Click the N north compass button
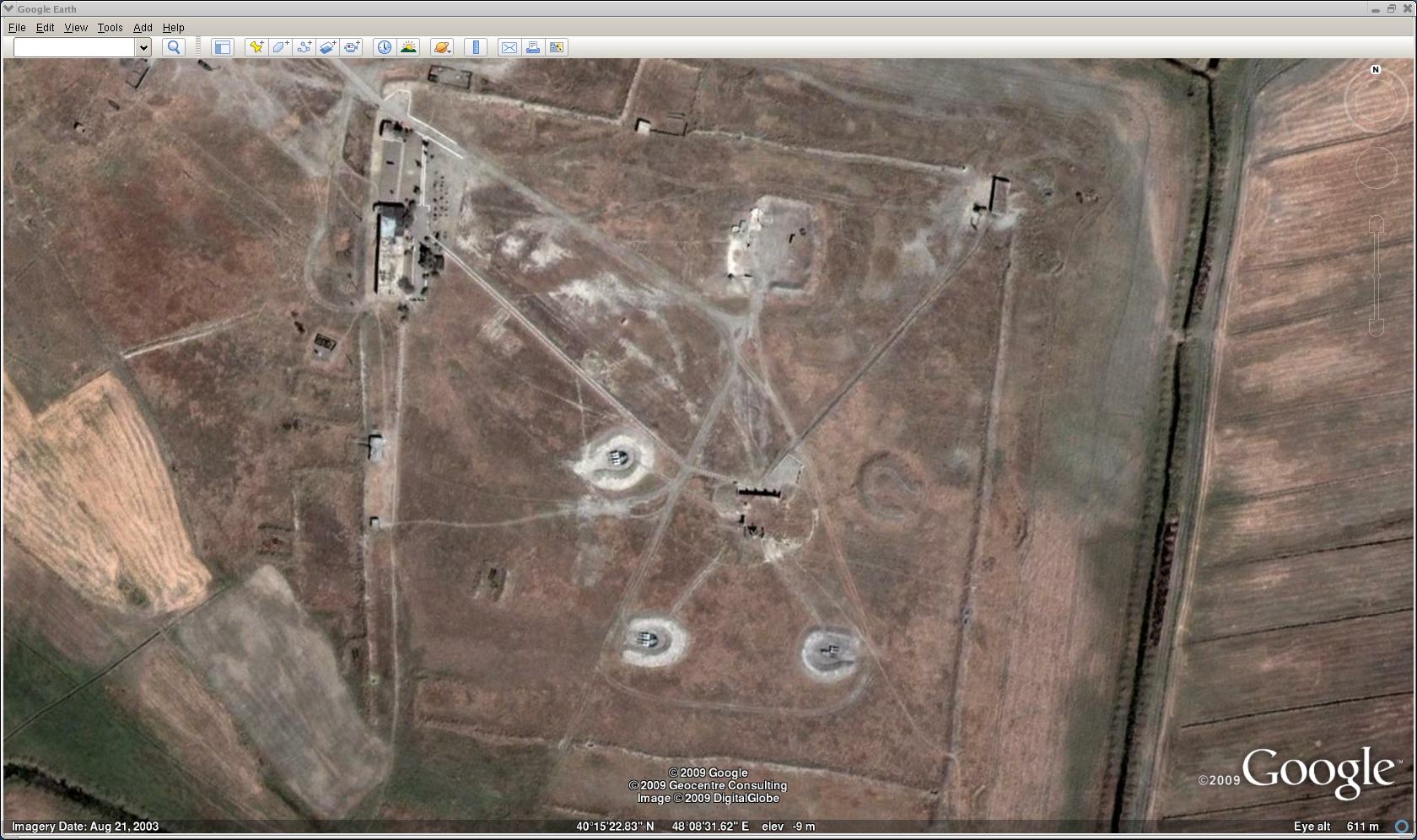This screenshot has width=1417, height=840. coord(1376,70)
